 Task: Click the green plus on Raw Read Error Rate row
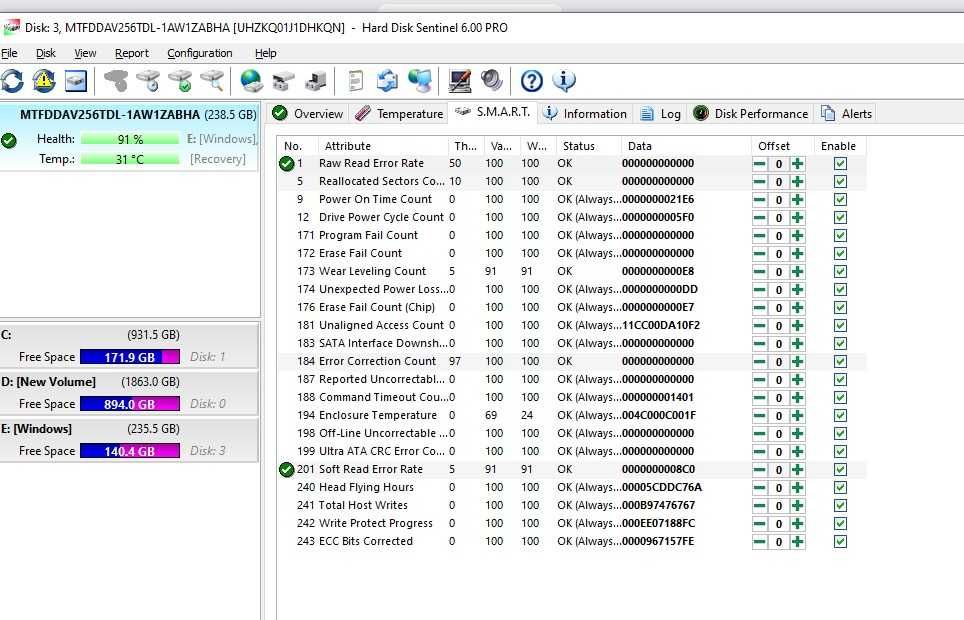point(797,164)
